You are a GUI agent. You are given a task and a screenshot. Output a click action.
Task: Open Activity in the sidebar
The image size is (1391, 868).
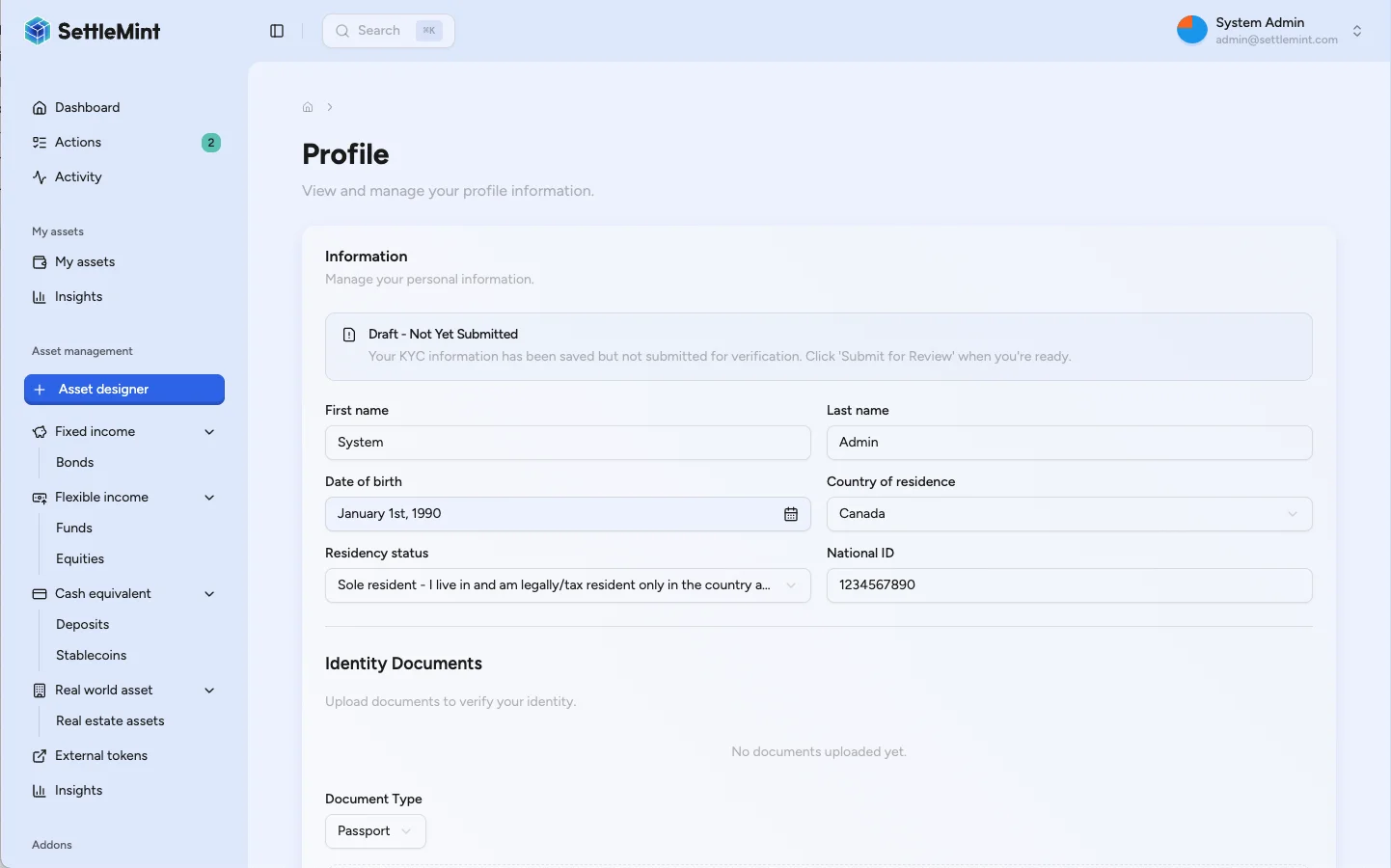tap(78, 177)
